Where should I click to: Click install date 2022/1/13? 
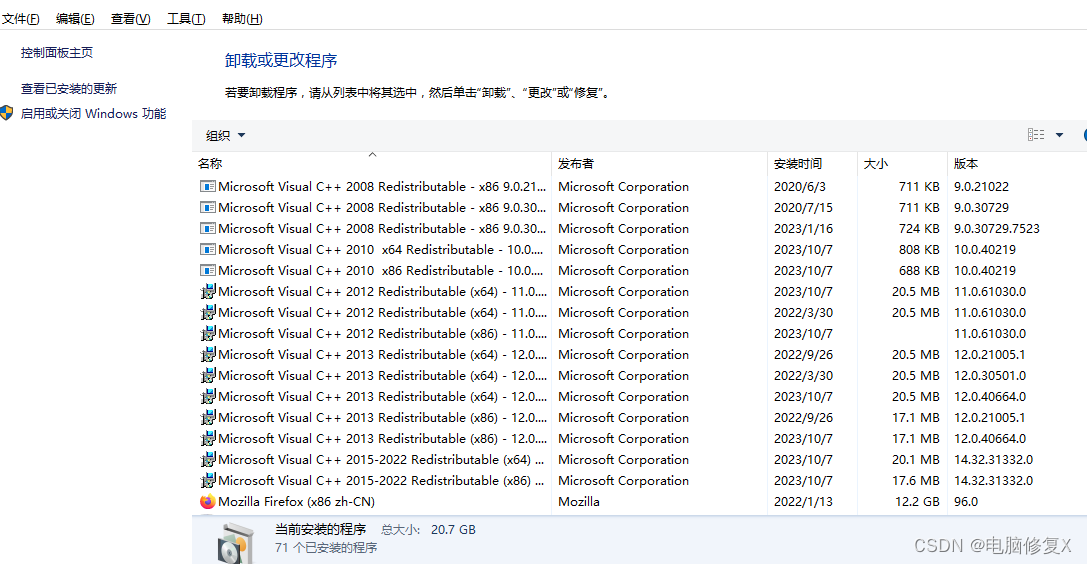tap(803, 502)
